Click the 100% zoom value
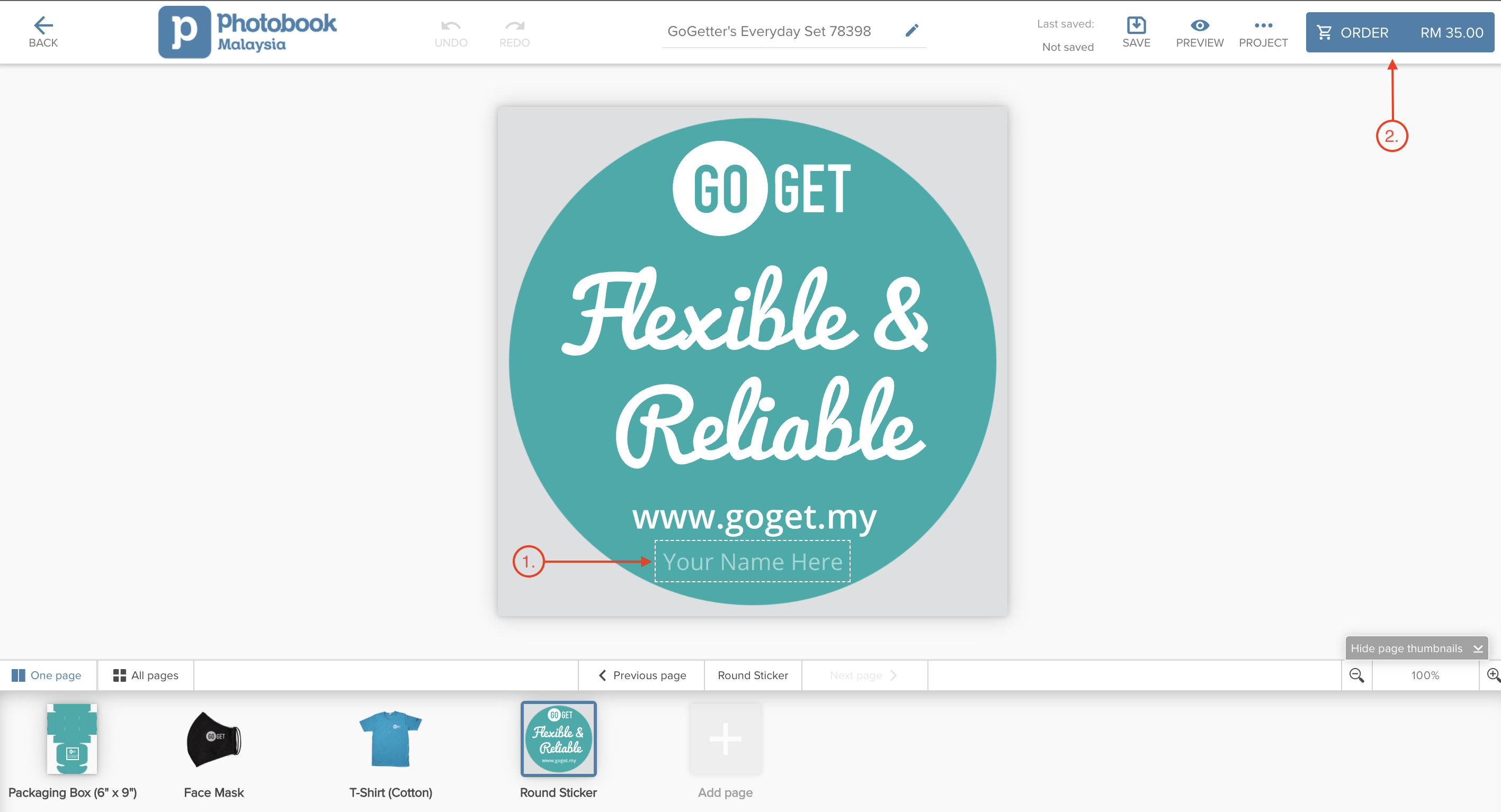 [1425, 675]
